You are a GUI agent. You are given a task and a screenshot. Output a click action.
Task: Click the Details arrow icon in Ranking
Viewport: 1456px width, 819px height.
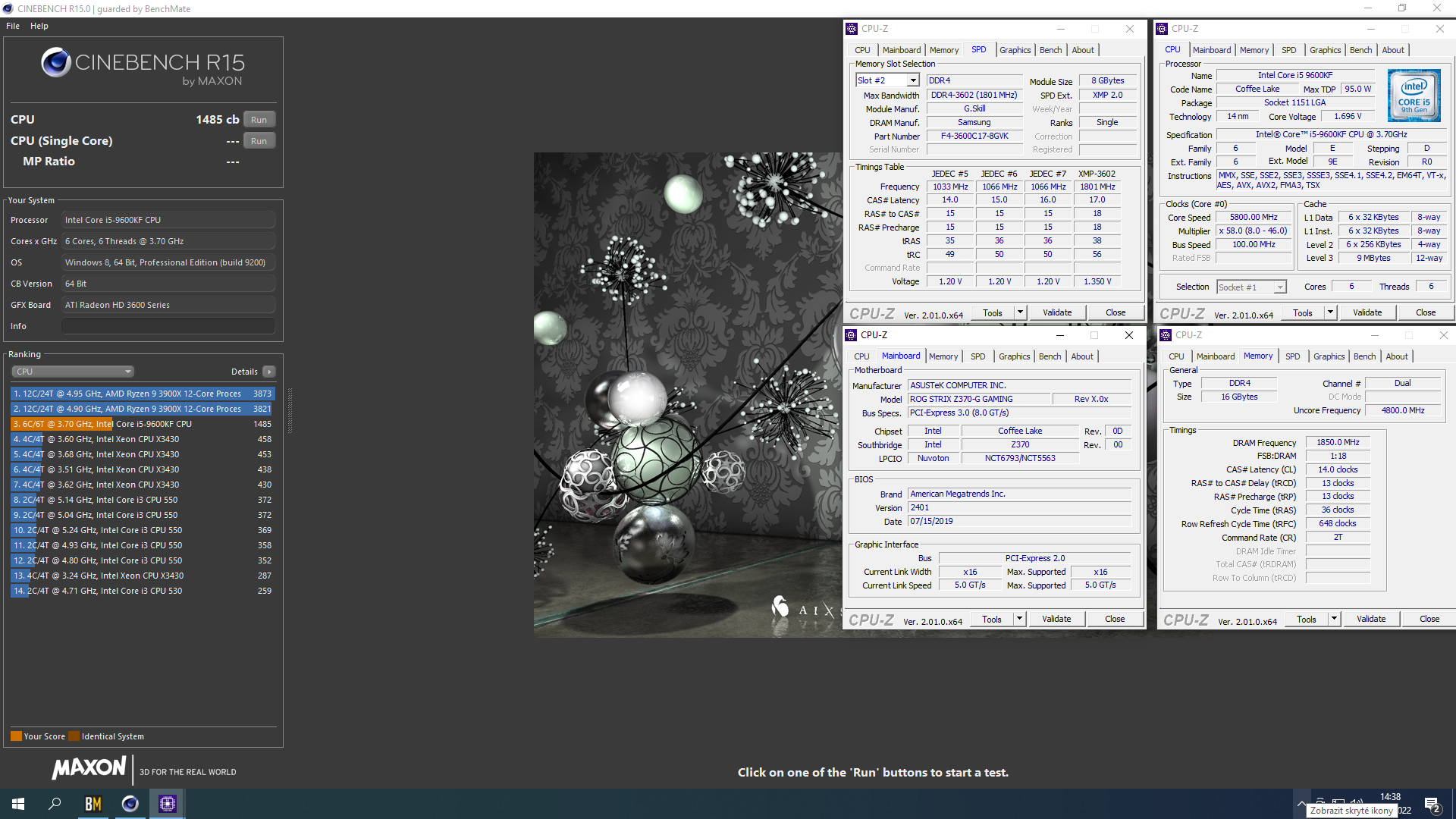click(269, 372)
